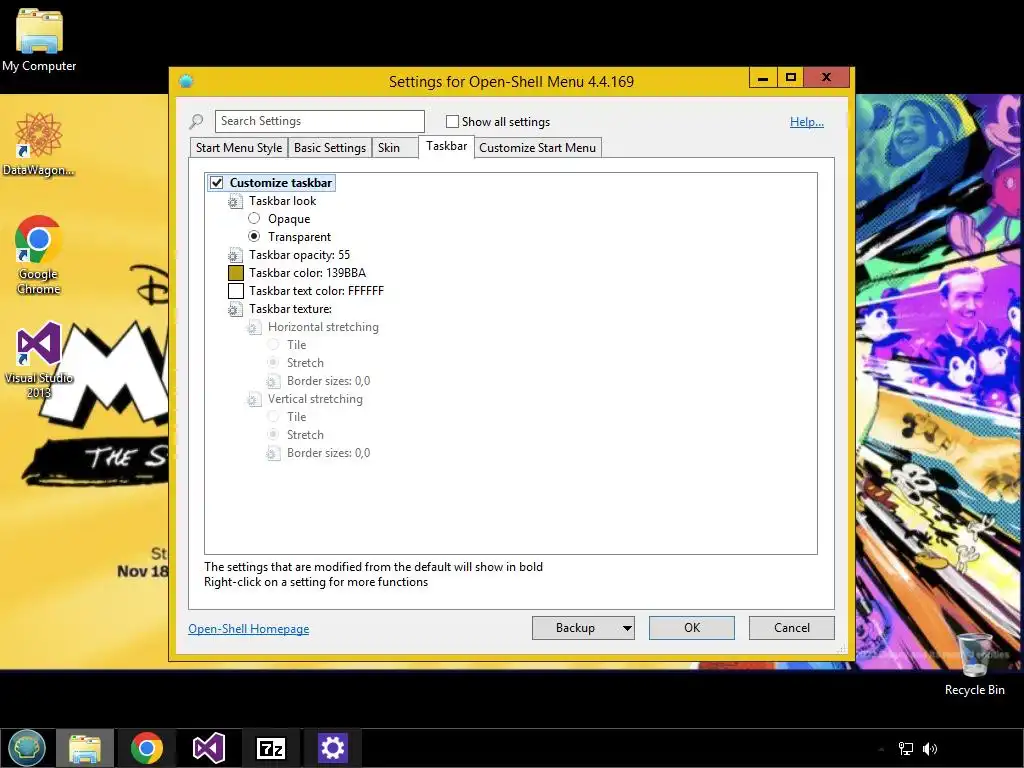
Task: Show hidden tray icons arrow
Action: click(881, 749)
